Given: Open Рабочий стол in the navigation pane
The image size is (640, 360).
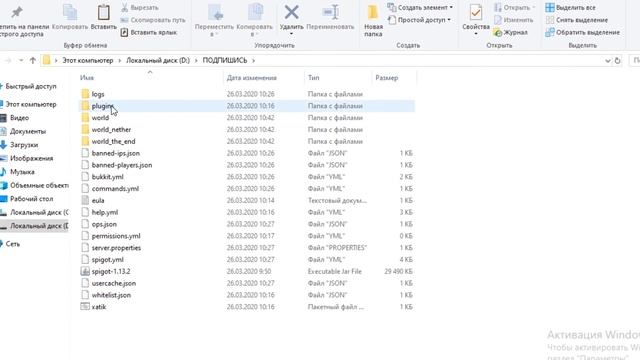Looking at the screenshot, I should point(31,199).
